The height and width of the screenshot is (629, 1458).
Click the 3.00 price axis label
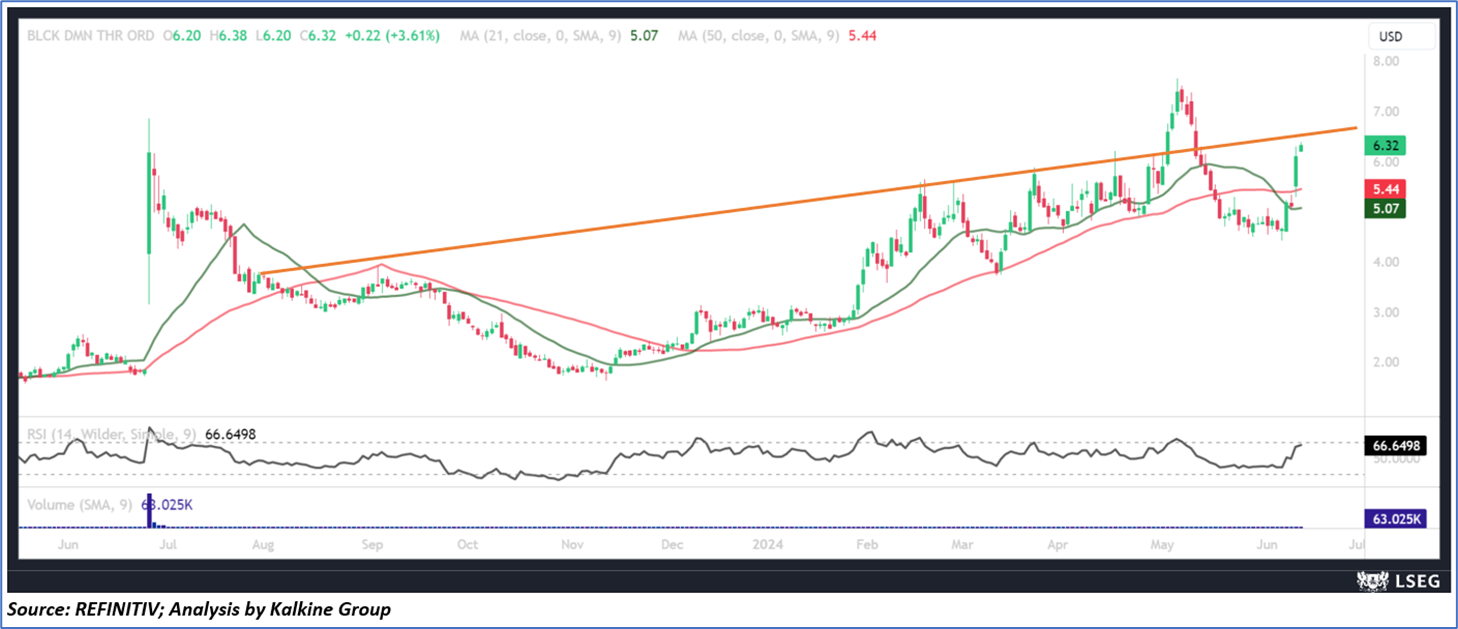pos(1386,312)
